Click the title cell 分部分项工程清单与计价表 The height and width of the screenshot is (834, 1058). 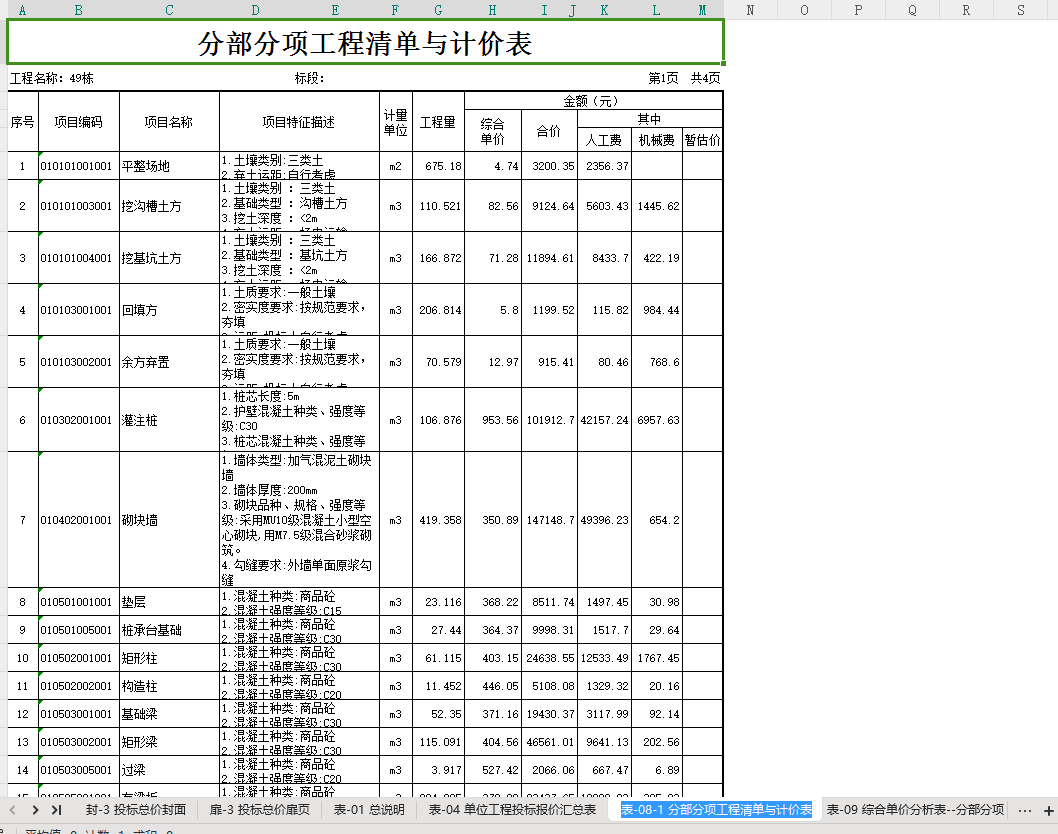[365, 43]
